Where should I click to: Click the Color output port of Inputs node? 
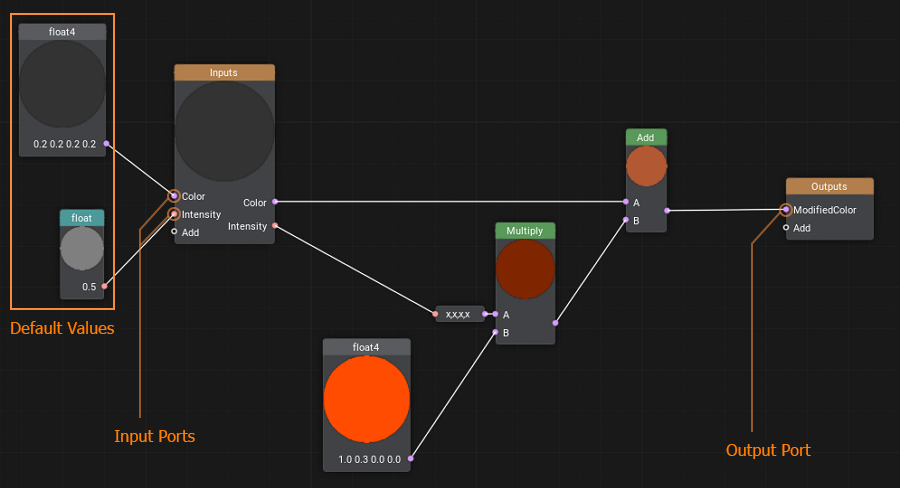[x=275, y=202]
